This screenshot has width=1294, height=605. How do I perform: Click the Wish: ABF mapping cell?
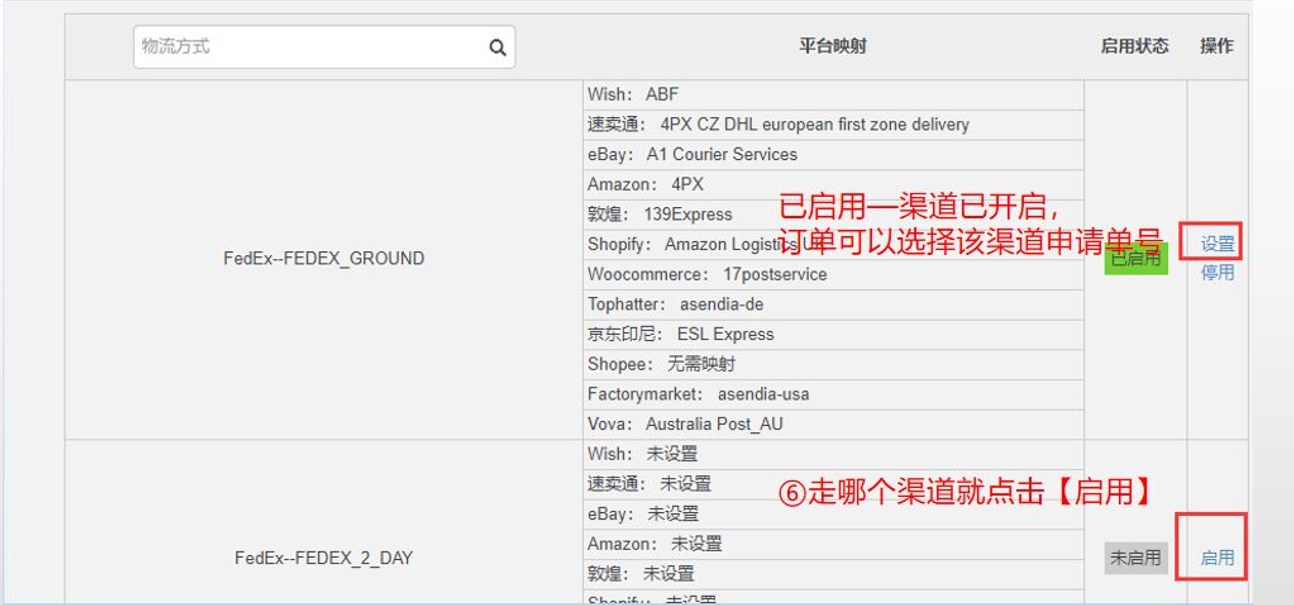(833, 95)
